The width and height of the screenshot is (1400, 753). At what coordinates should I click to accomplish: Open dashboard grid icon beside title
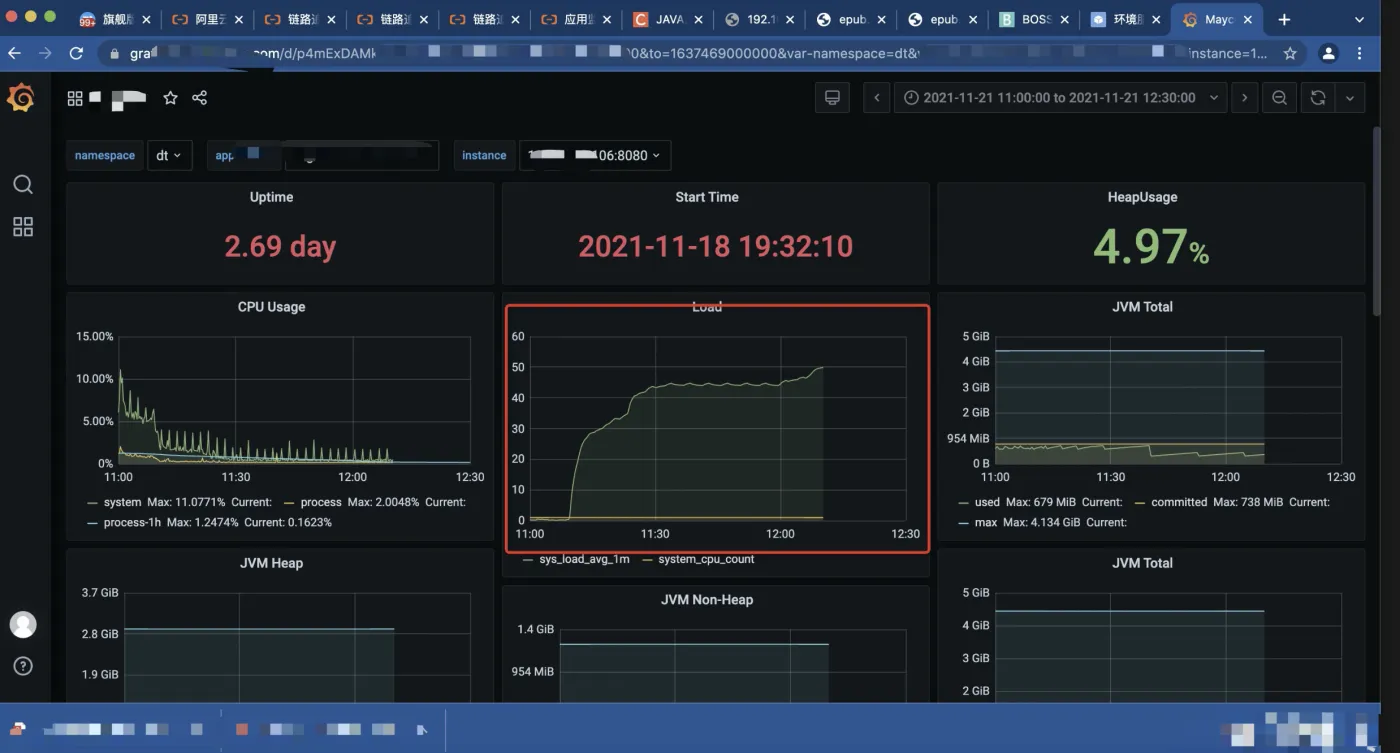point(75,98)
